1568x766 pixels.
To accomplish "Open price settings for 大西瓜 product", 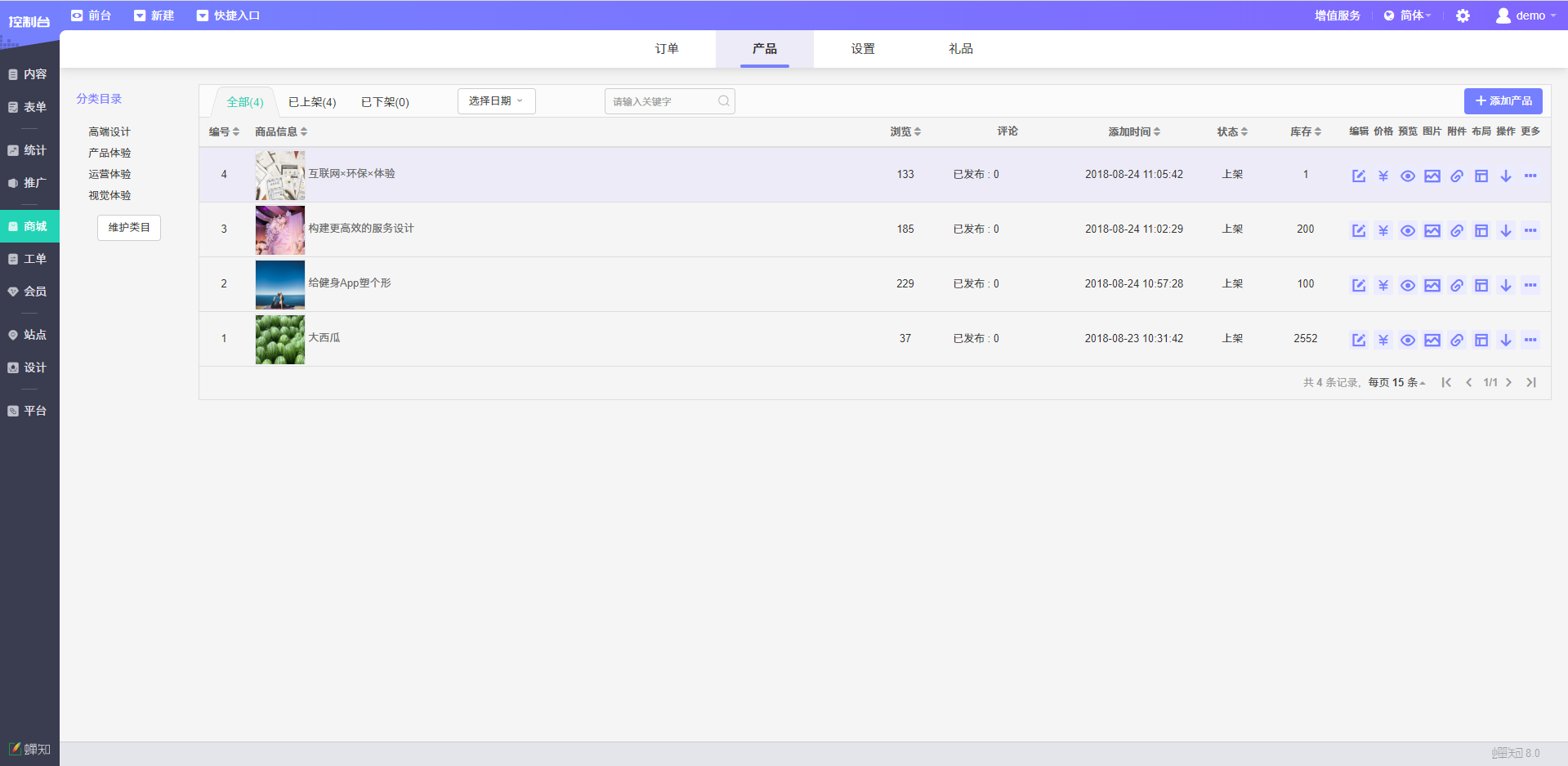I will 1383,340.
